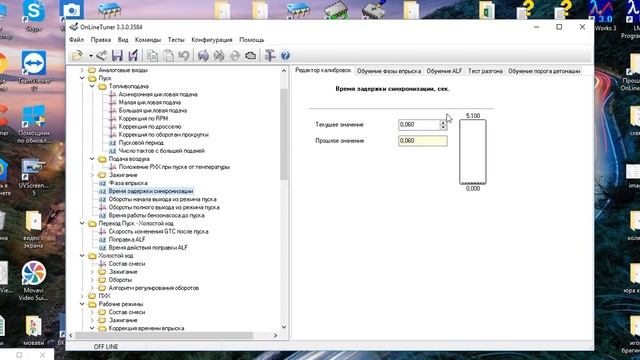Expand the ПХХ tree folder

pos(82,296)
